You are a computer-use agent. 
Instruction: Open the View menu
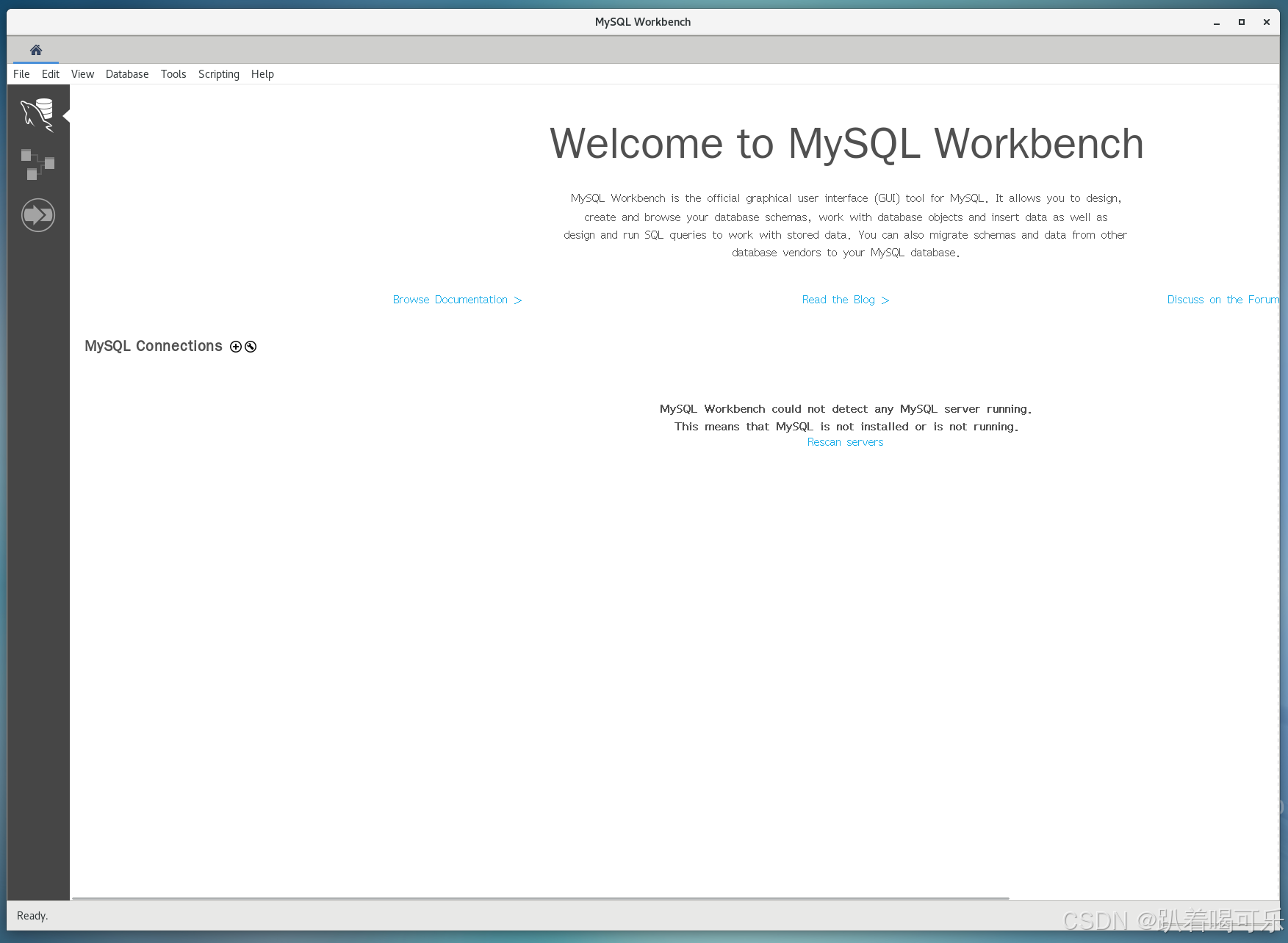tap(82, 74)
